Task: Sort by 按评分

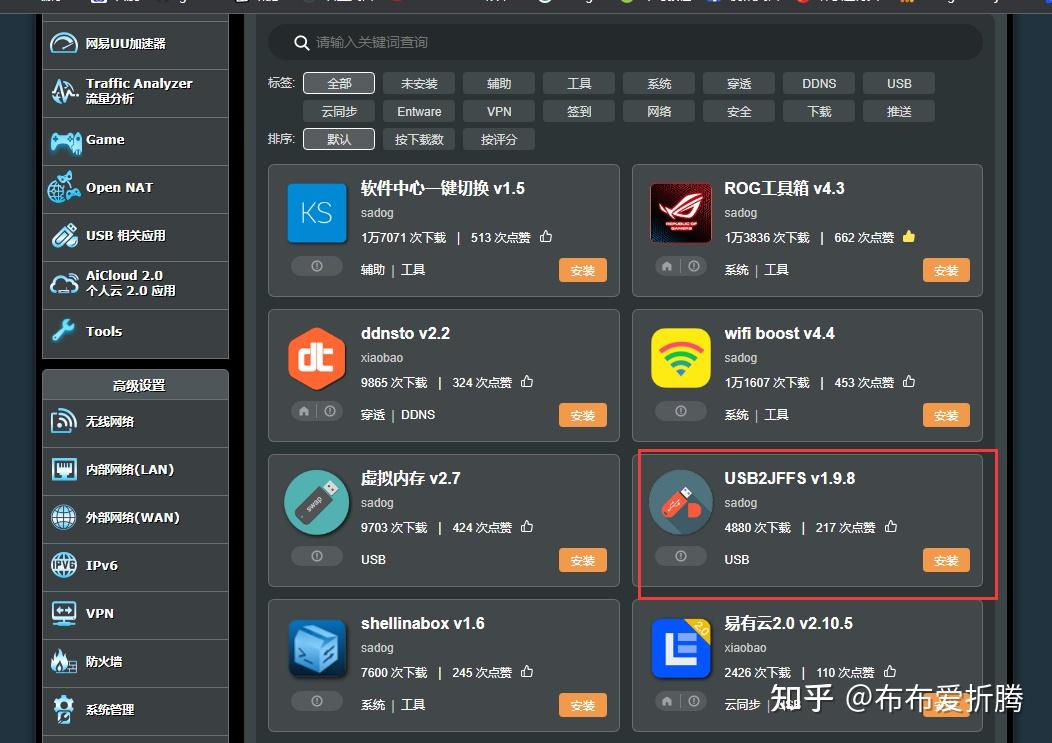Action: (x=498, y=140)
